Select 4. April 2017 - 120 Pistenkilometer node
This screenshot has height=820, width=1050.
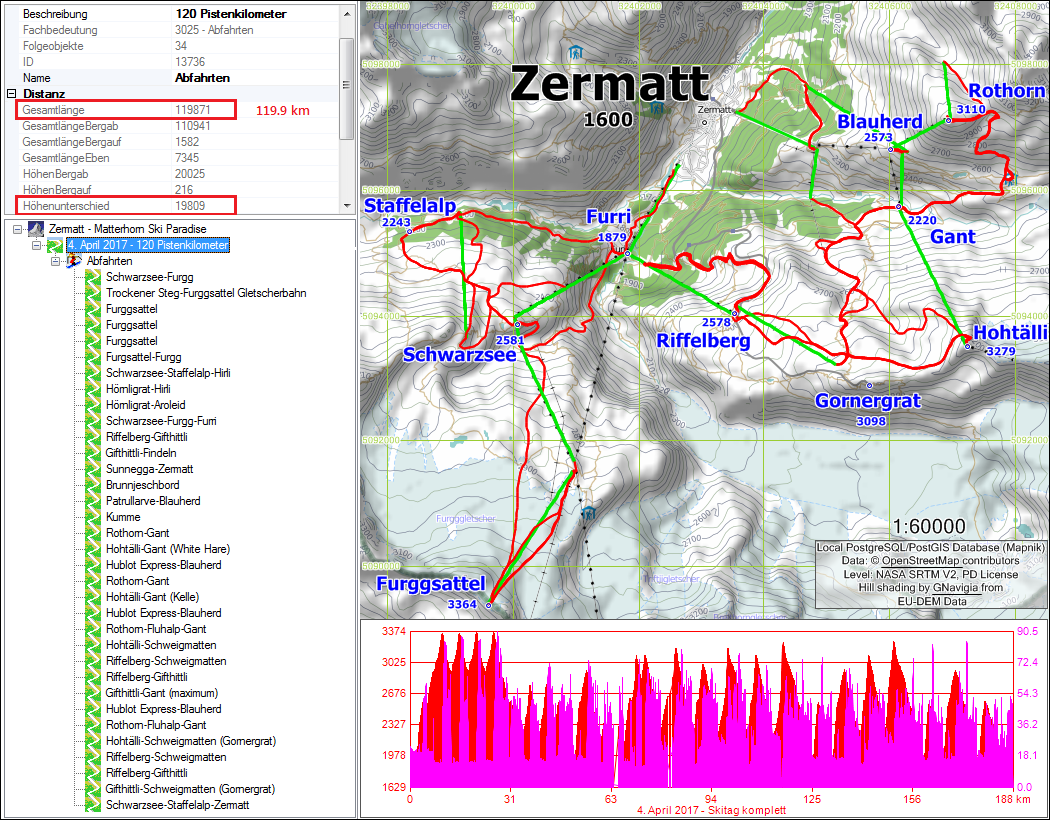tap(148, 245)
